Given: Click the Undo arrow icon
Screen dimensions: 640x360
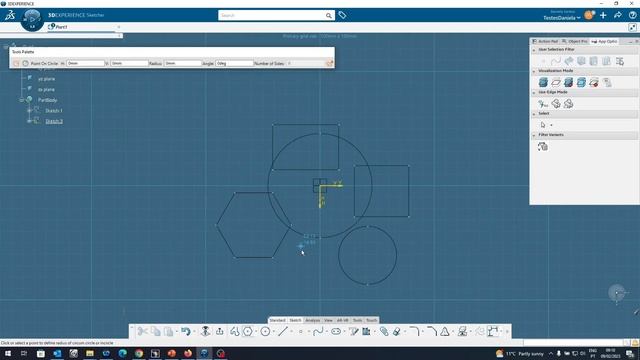Looking at the screenshot, I should tap(186, 331).
